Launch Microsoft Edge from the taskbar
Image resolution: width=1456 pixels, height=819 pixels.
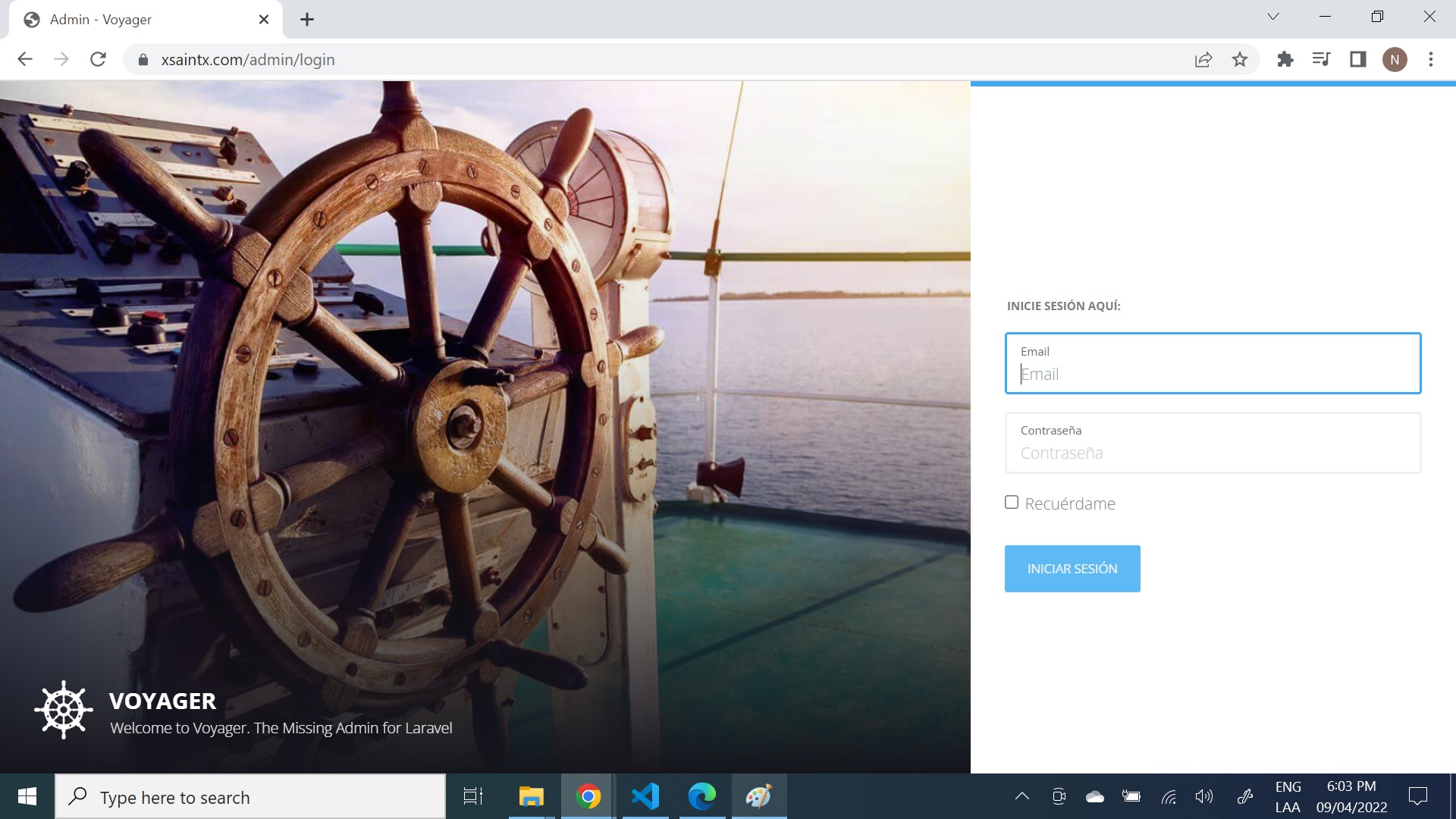coord(701,796)
